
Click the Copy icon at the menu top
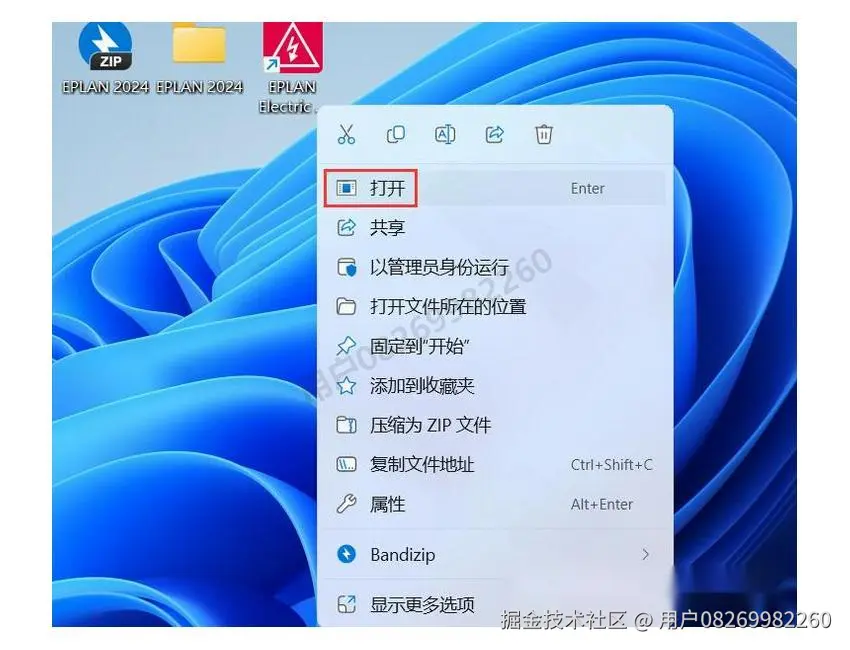(396, 134)
